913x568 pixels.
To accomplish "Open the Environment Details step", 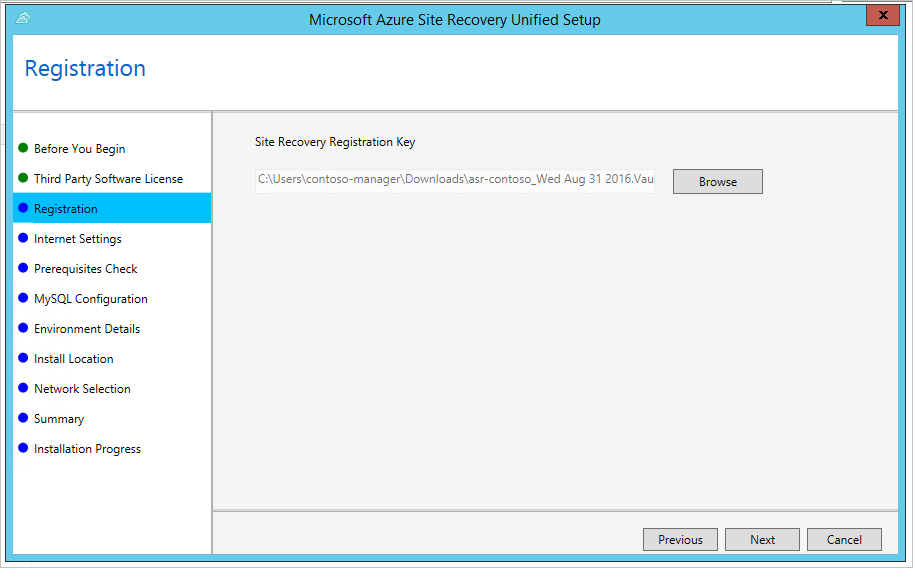I will [87, 329].
